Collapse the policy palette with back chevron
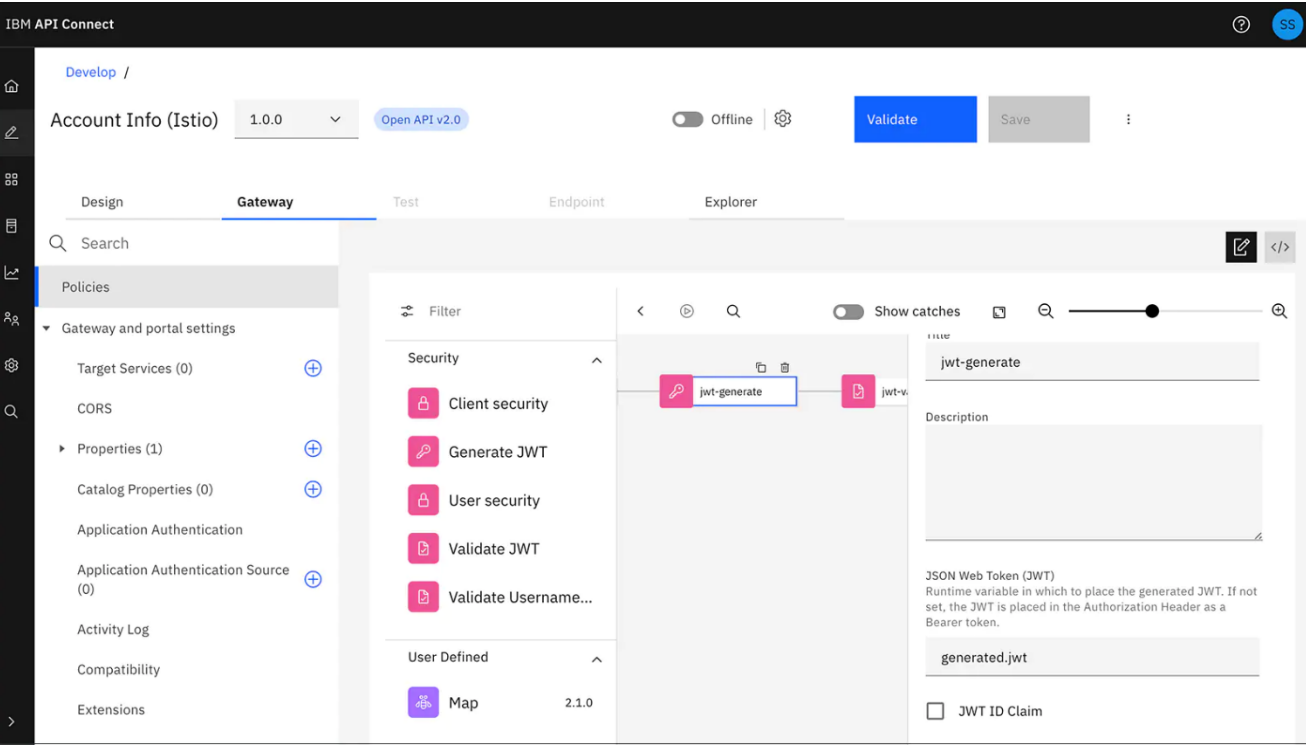1306x754 pixels. click(x=641, y=311)
